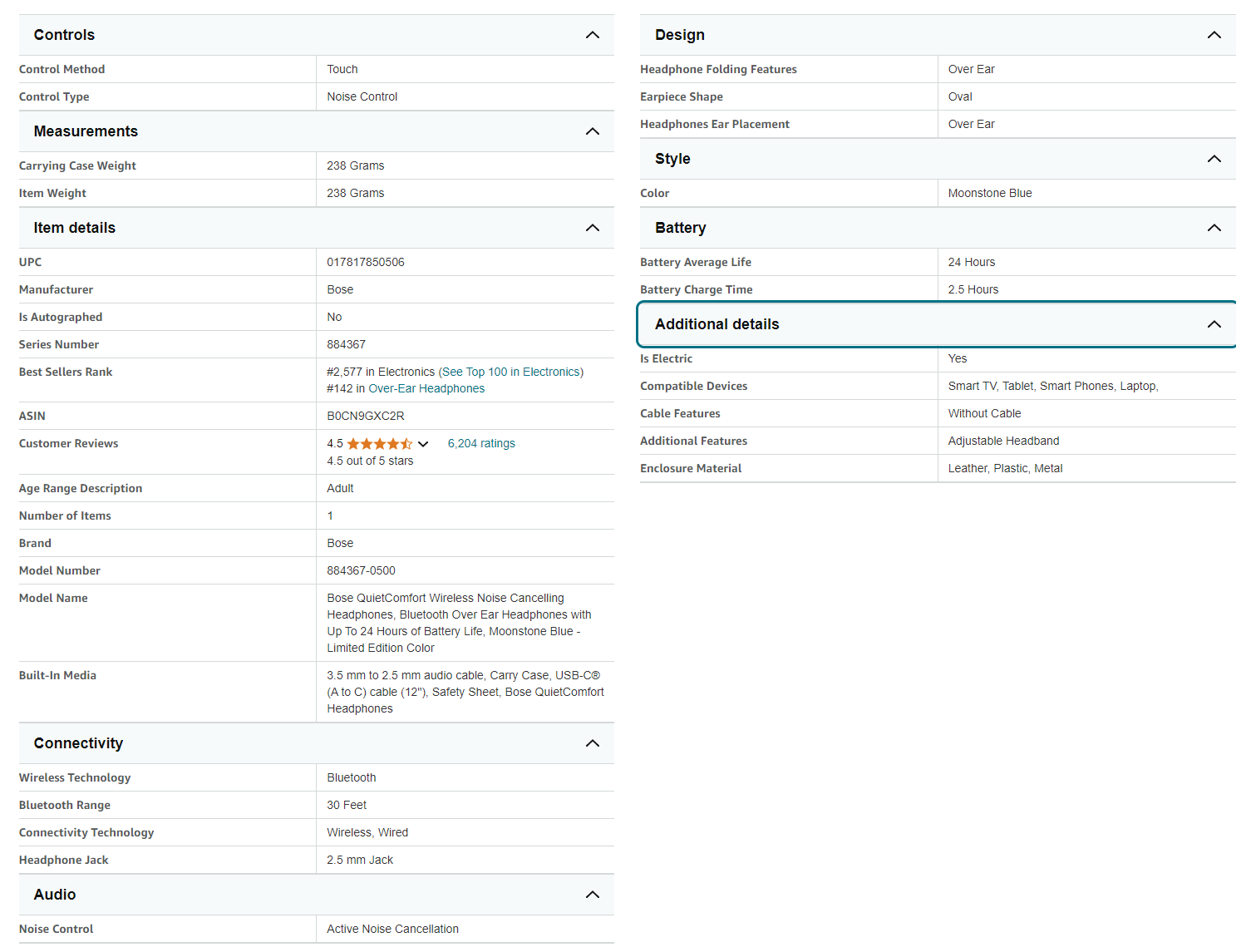Click the Headphone Jack value 2.5 mm Jack
1241x952 pixels.
(360, 860)
